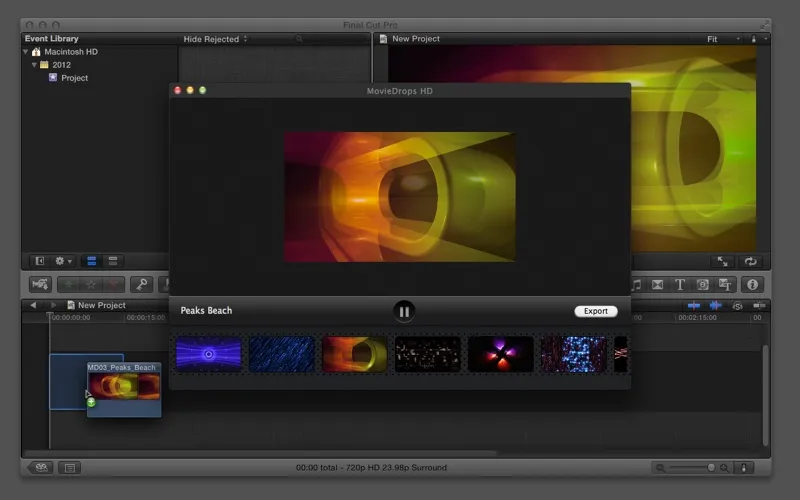Screen dimensions: 800x500
Task: Collapse the 2012 folder disclosure triangle
Action: pos(34,65)
